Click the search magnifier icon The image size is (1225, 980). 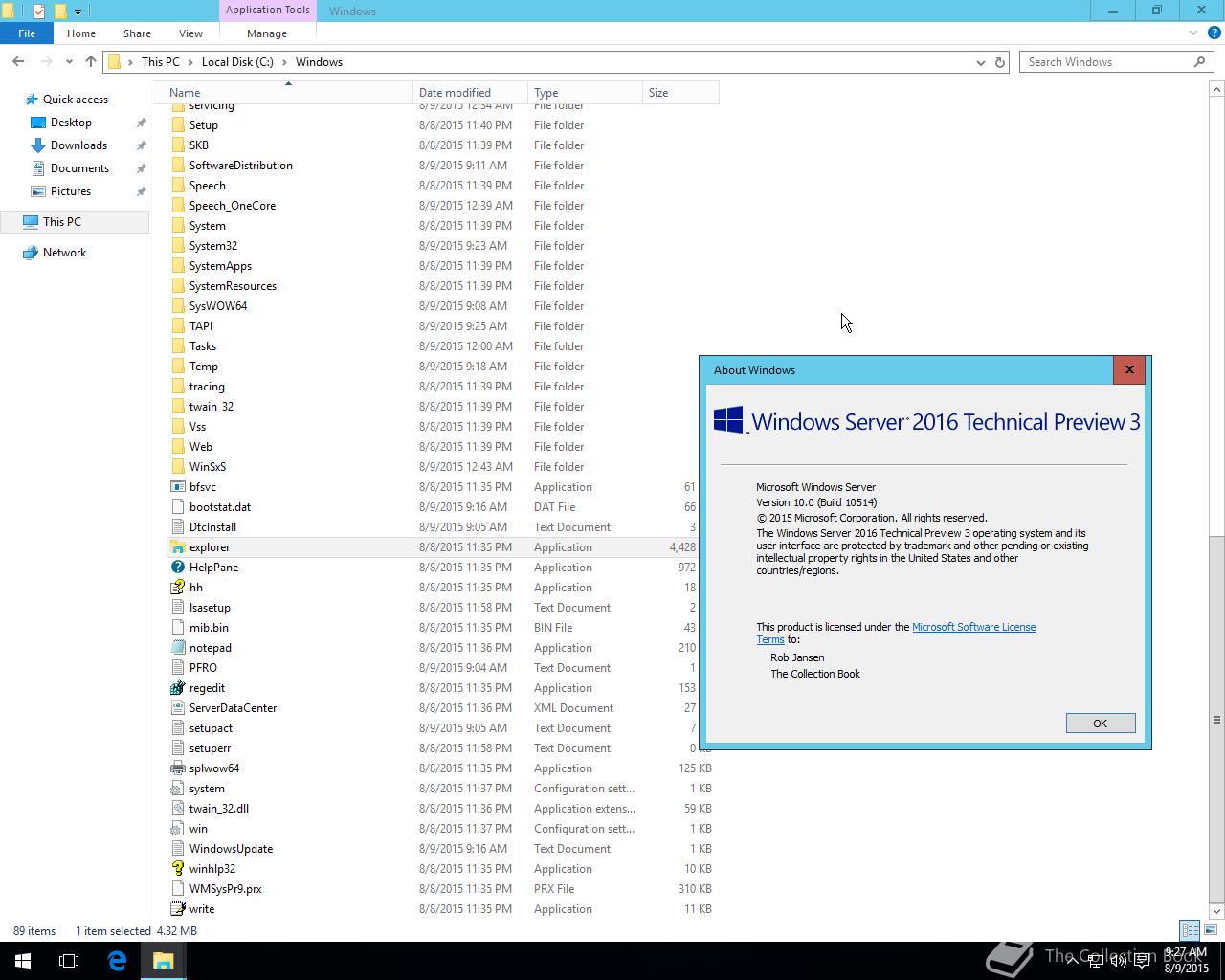[1199, 61]
